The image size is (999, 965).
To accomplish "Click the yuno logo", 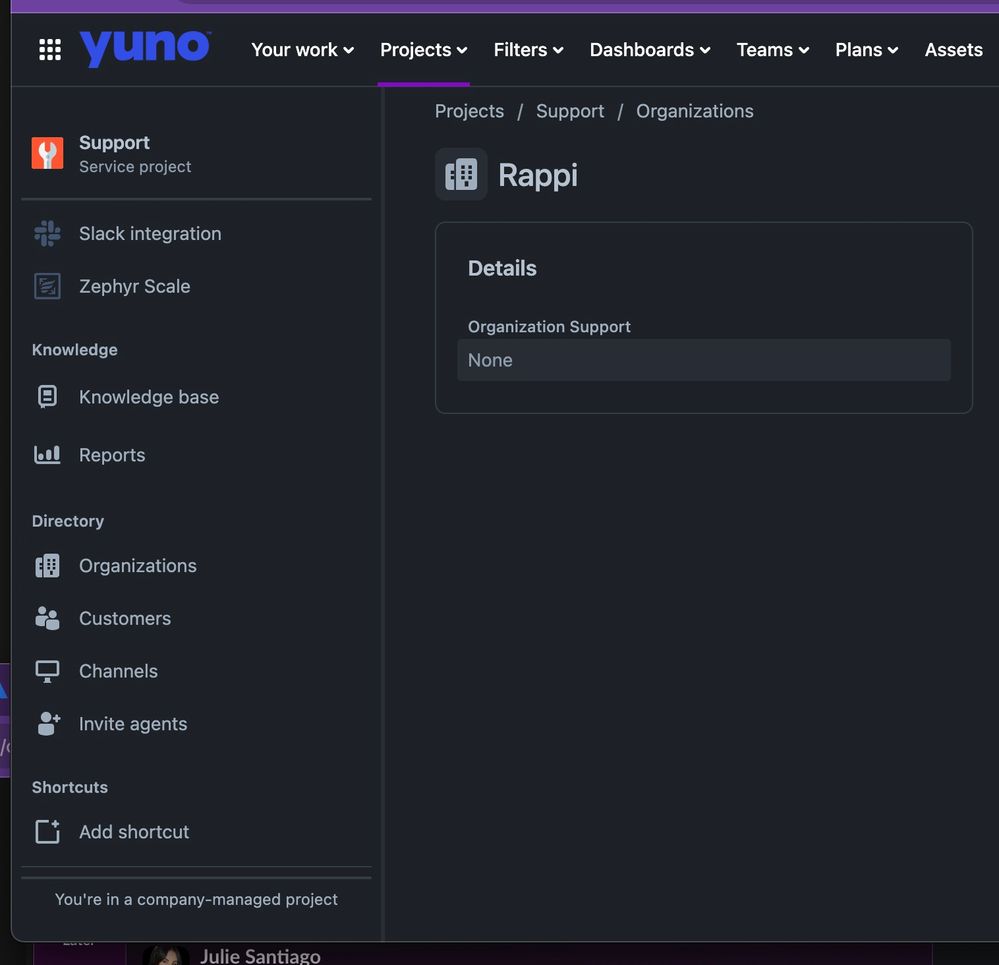I will [145, 48].
